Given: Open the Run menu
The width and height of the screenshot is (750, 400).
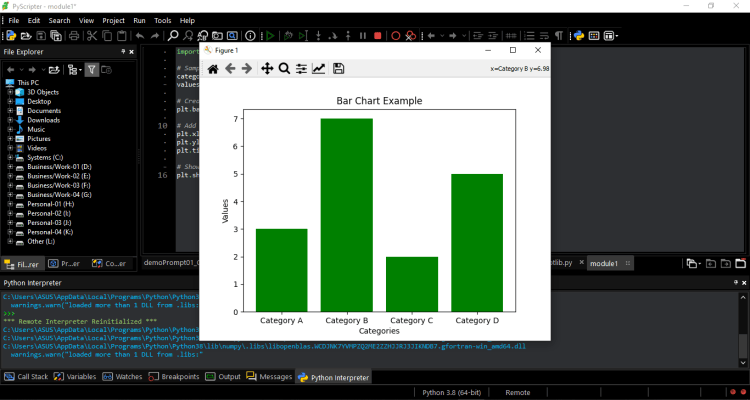Looking at the screenshot, I should click(x=140, y=21).
